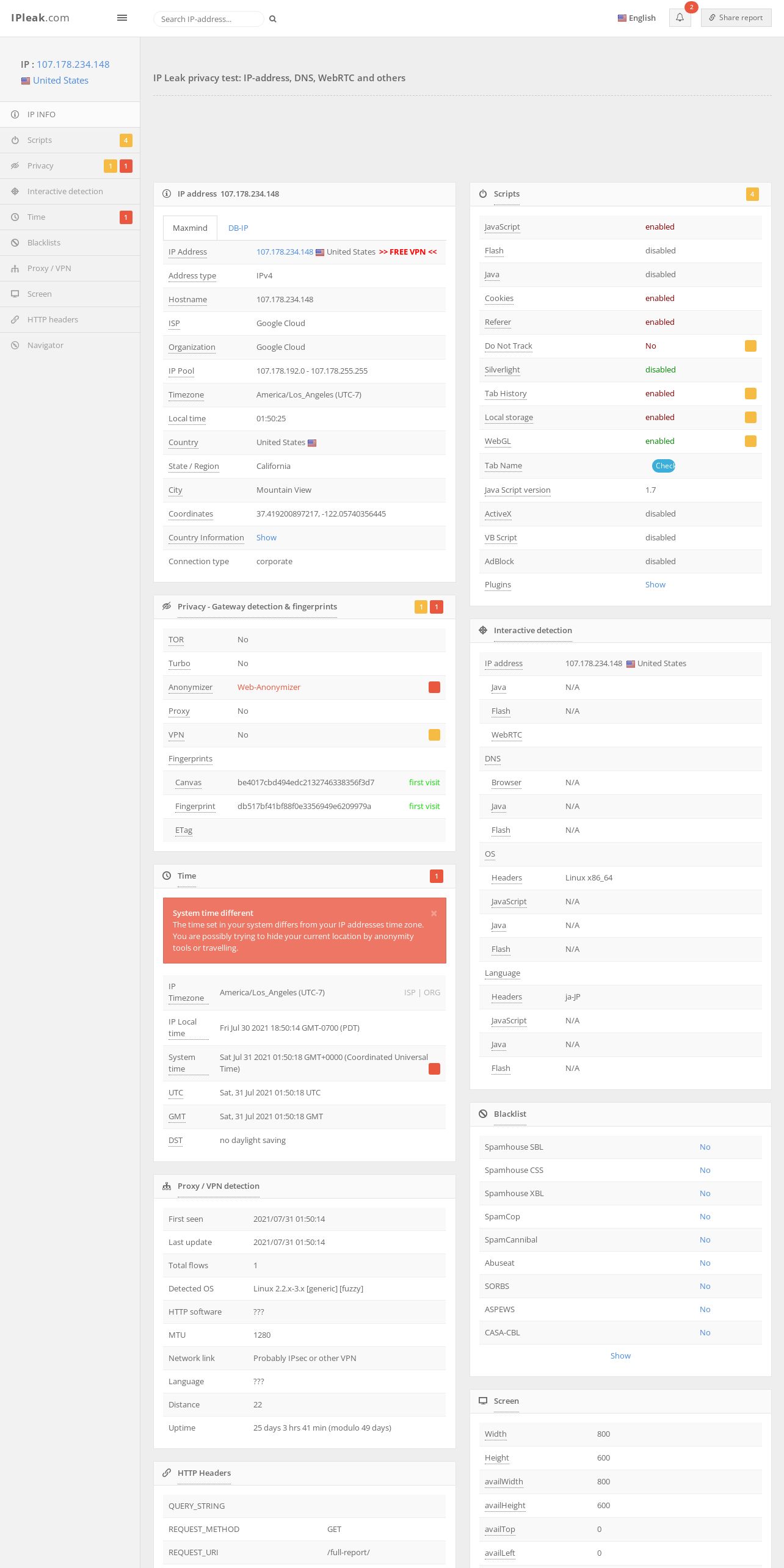The image size is (784, 1568).
Task: Click the IP Address row's 107.178.234.148 link
Action: click(285, 252)
